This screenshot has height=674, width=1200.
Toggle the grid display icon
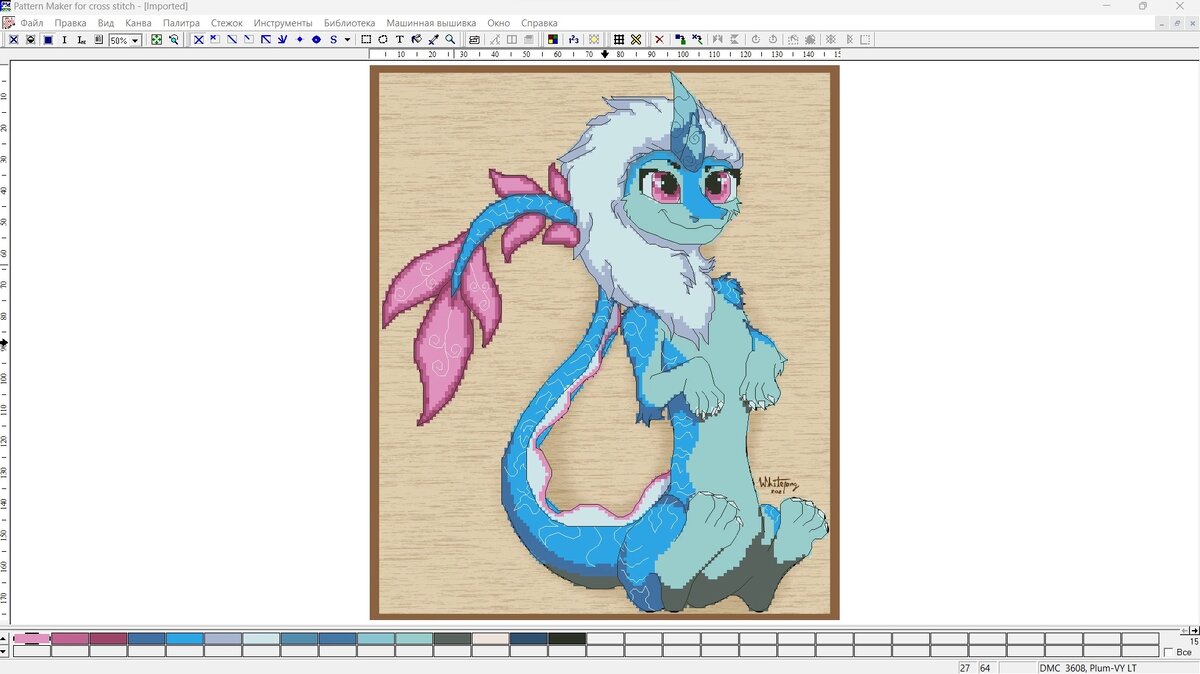click(x=618, y=40)
